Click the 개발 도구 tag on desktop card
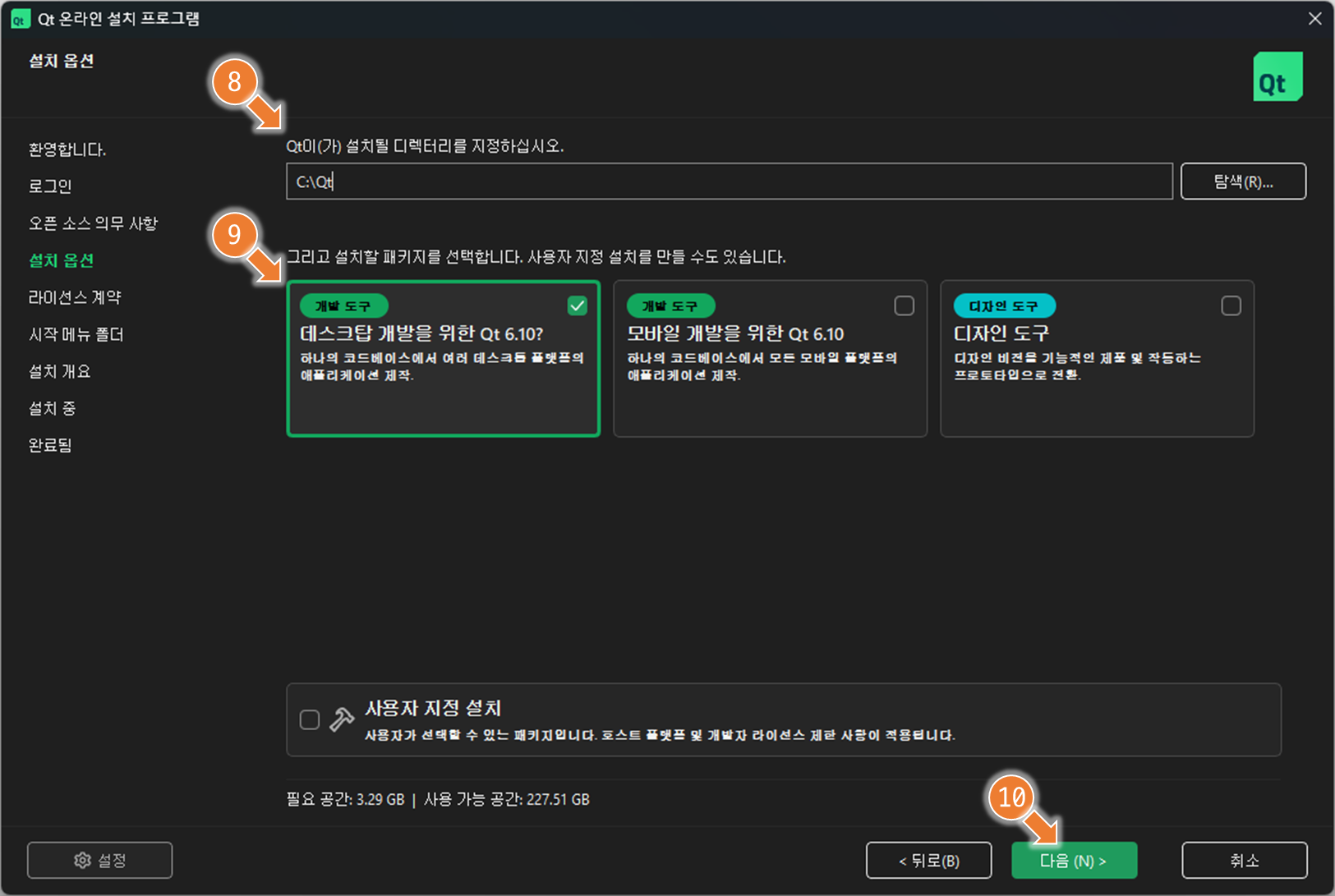 [x=343, y=306]
